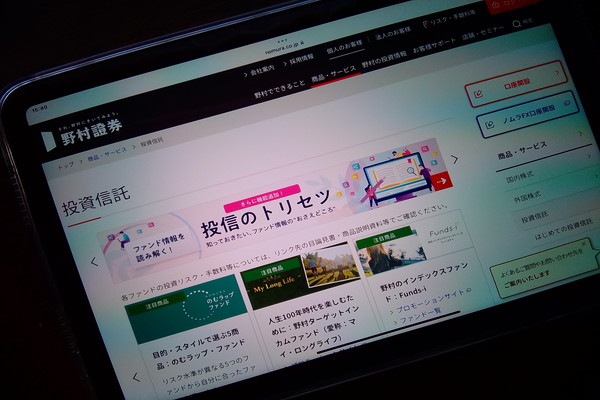Select 法人のお客様 tab

[393, 34]
